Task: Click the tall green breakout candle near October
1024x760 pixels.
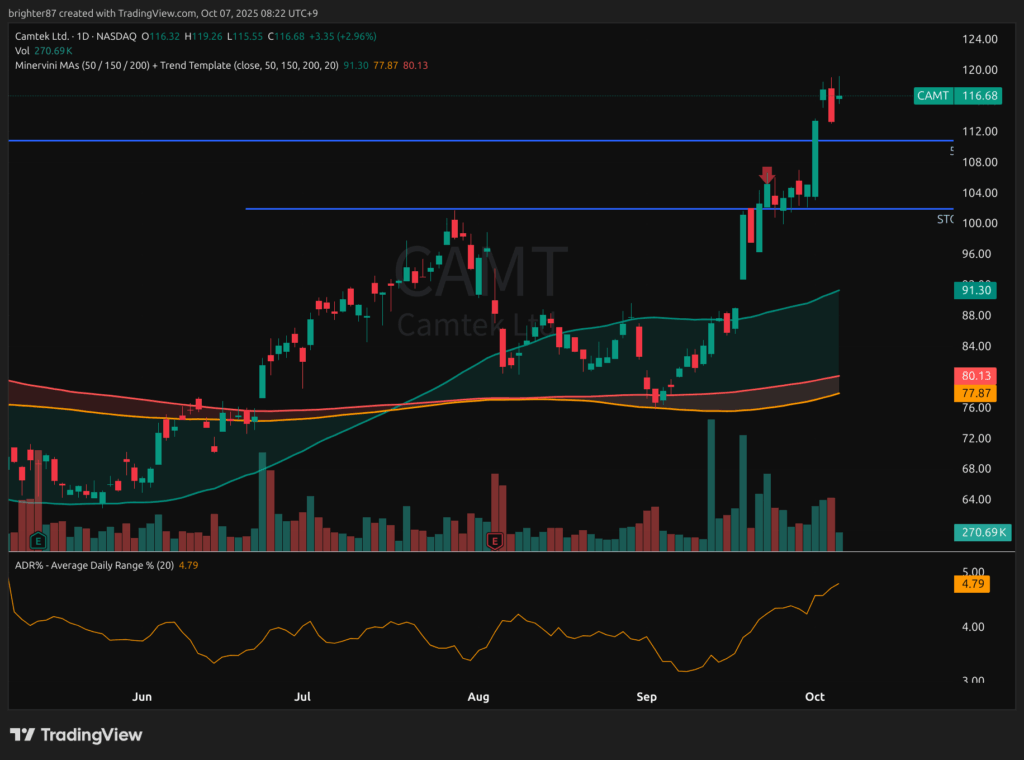Action: coord(816,158)
